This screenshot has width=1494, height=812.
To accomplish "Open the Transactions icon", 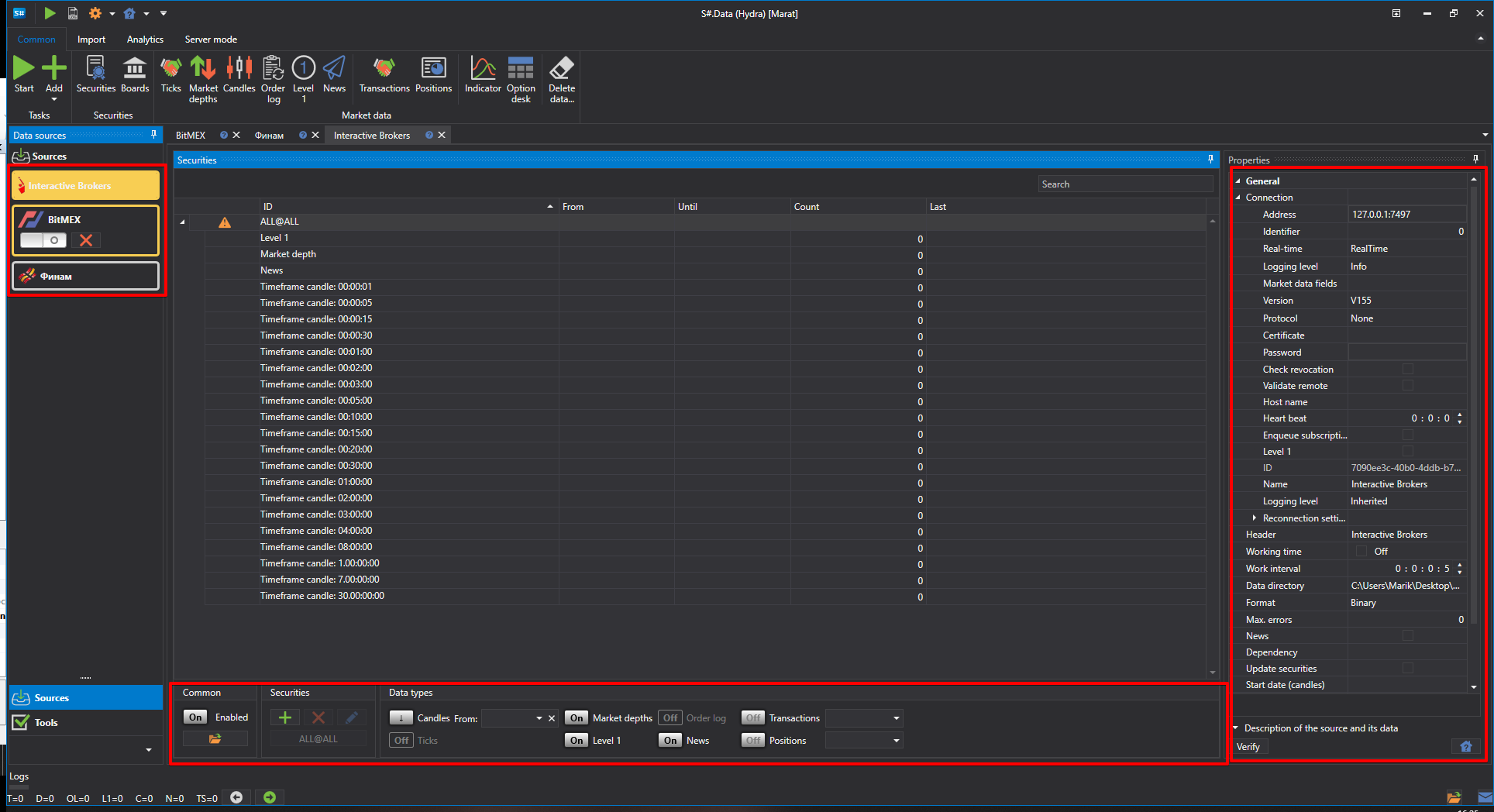I will tap(384, 68).
